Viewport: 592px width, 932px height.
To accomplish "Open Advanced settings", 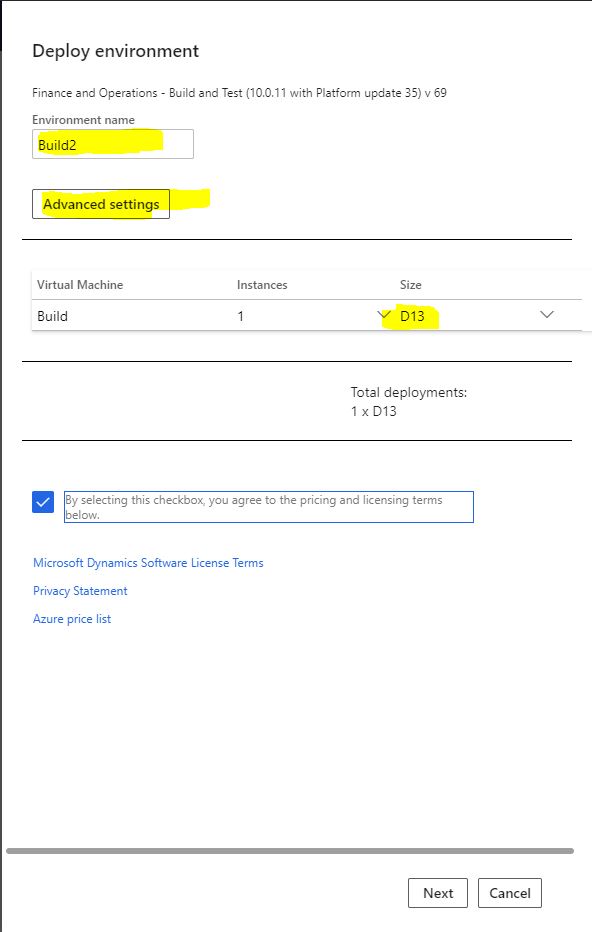I will click(x=101, y=204).
